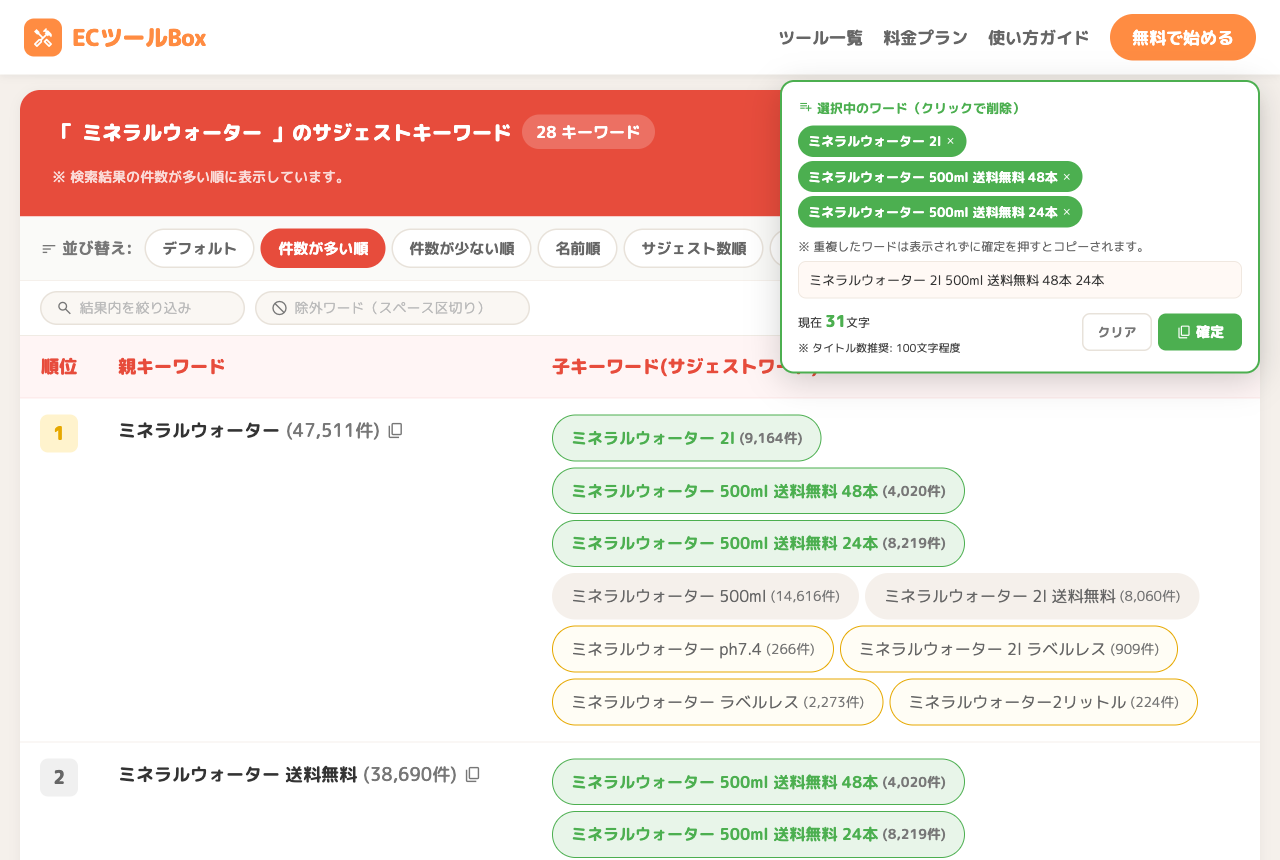Toggle rank 2's 500ml 送料無料 24本 chip
The height and width of the screenshot is (860, 1280).
pyautogui.click(x=758, y=834)
